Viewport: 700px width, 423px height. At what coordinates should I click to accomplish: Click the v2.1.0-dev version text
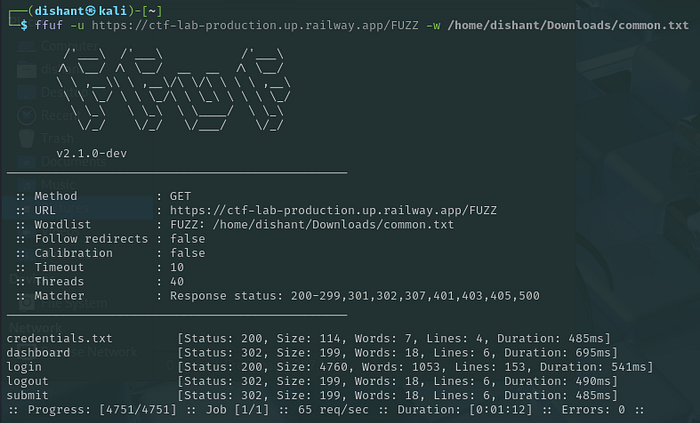(92, 153)
